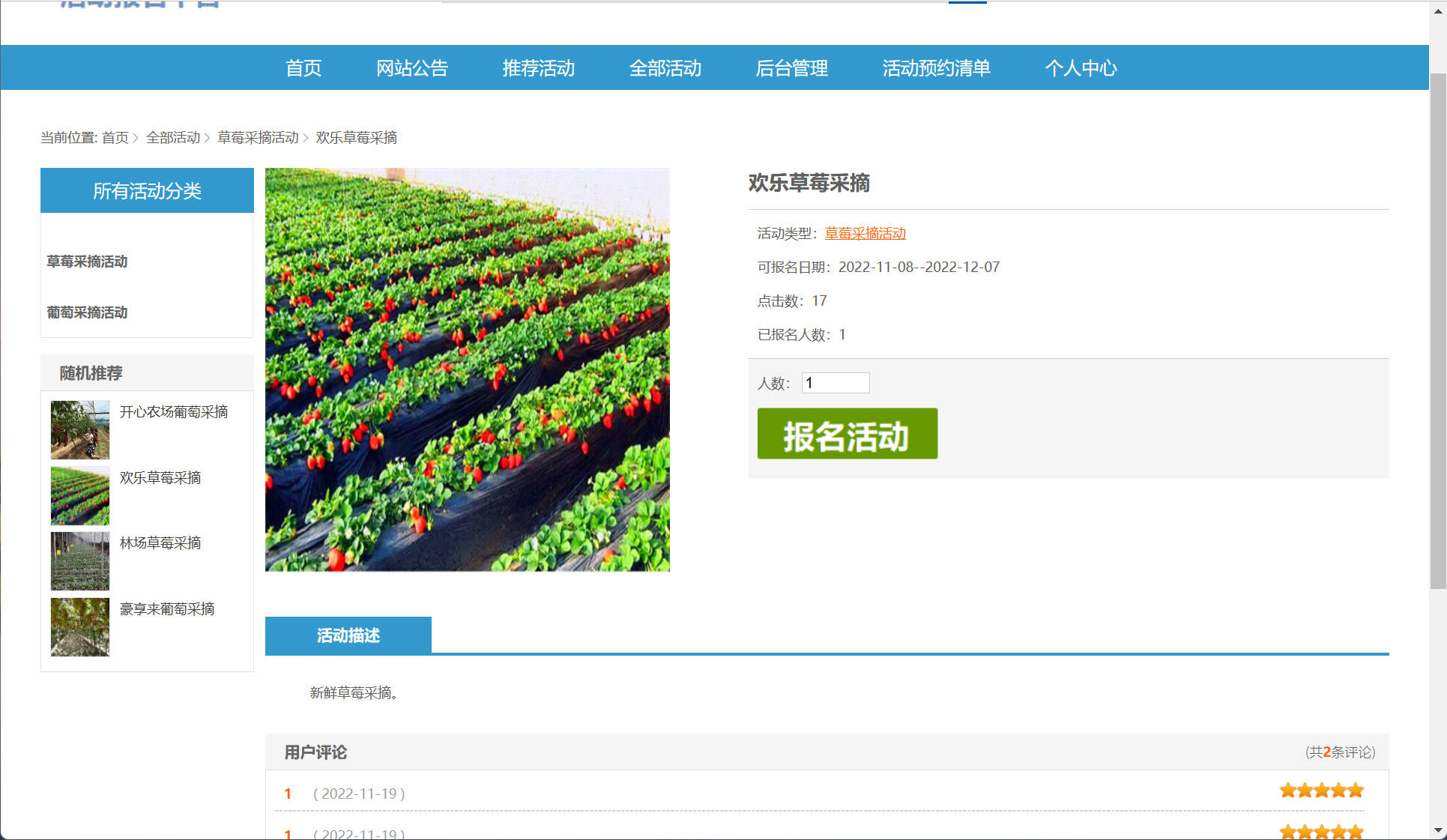Screen dimensions: 1447x840
Task: Open the 活动预约清单 page
Action: (x=936, y=68)
